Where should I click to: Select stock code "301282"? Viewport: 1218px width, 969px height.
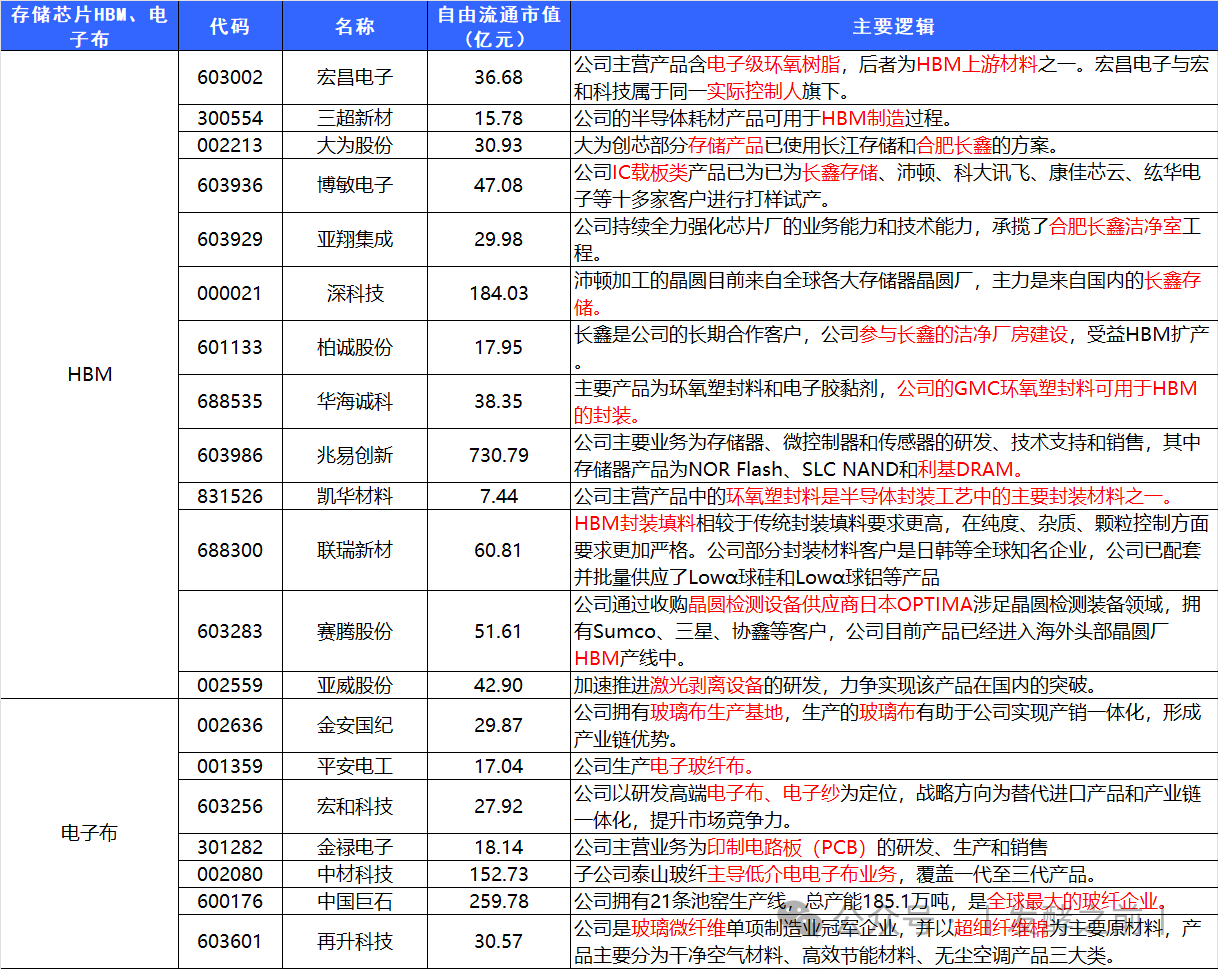point(230,847)
